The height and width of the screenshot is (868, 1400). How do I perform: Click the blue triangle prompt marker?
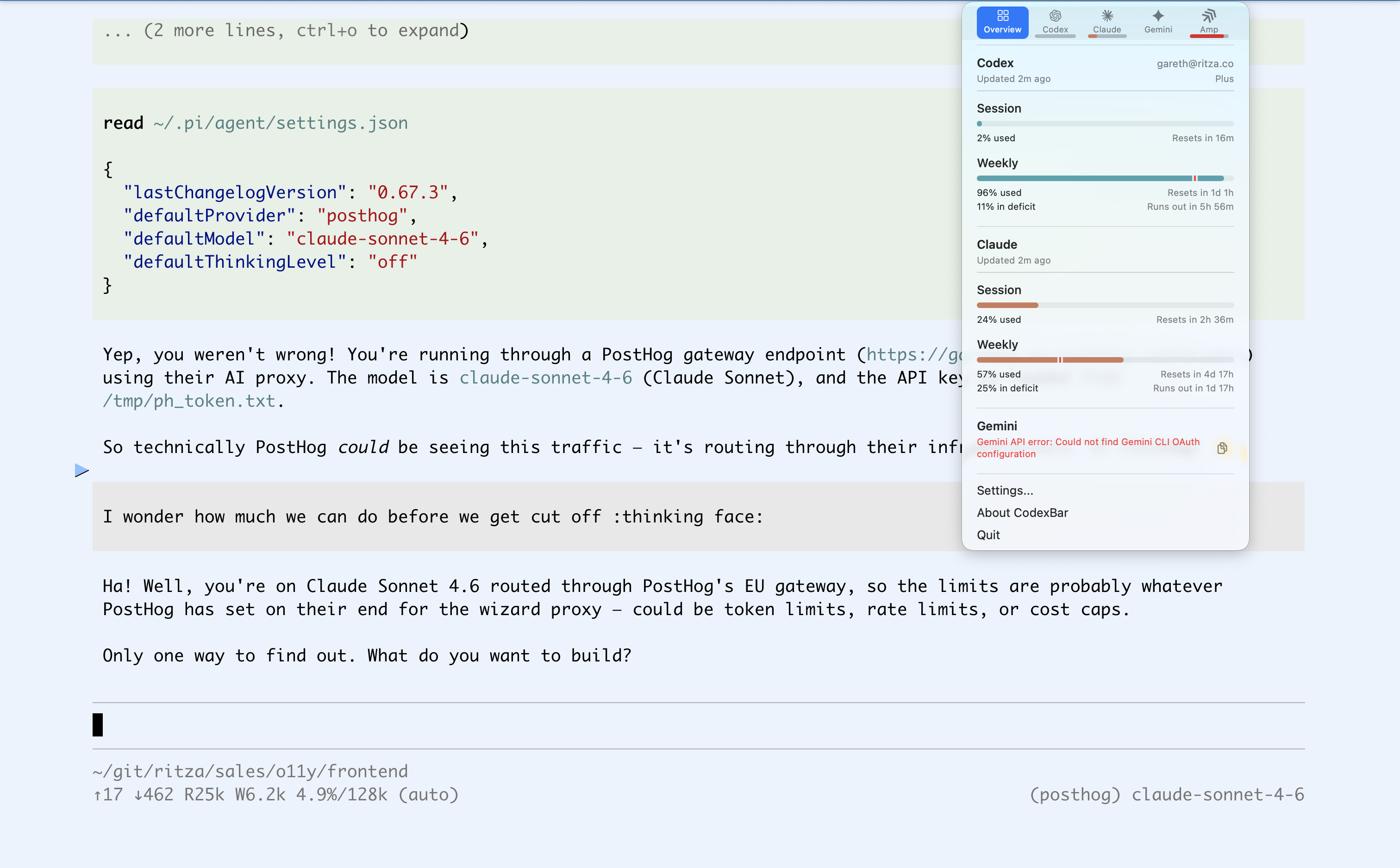point(81,471)
